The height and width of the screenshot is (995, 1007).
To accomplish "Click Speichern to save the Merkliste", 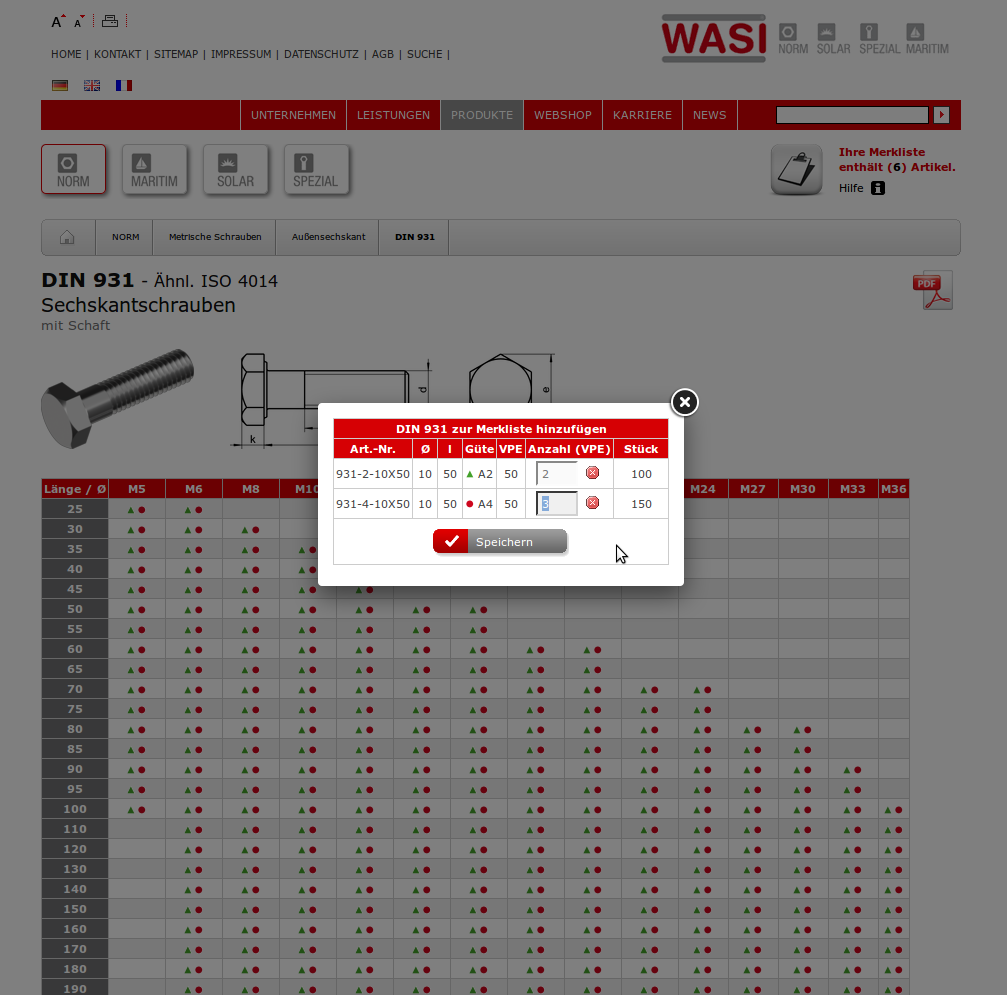I will point(500,541).
